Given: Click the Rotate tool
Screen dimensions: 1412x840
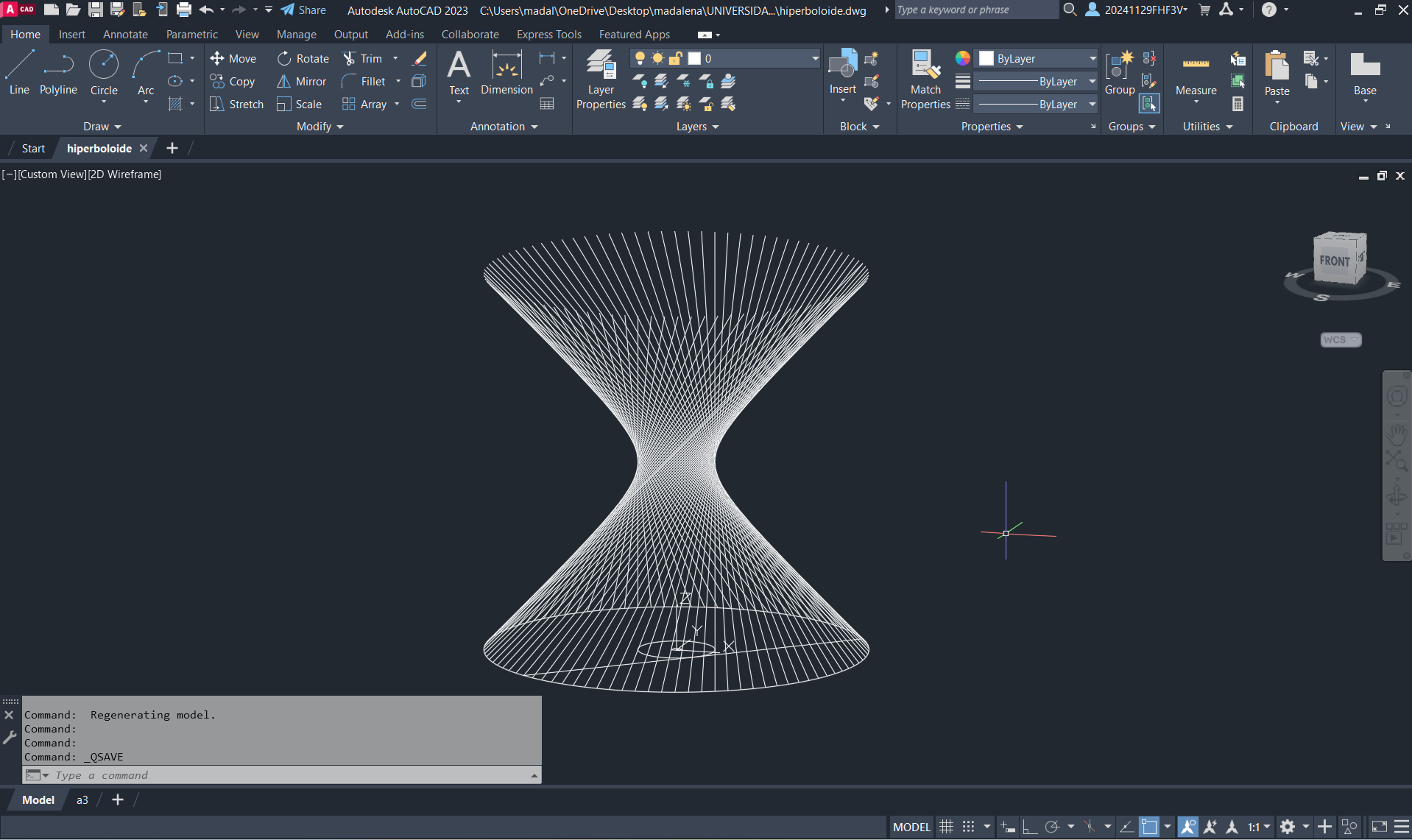Looking at the screenshot, I should click(303, 59).
